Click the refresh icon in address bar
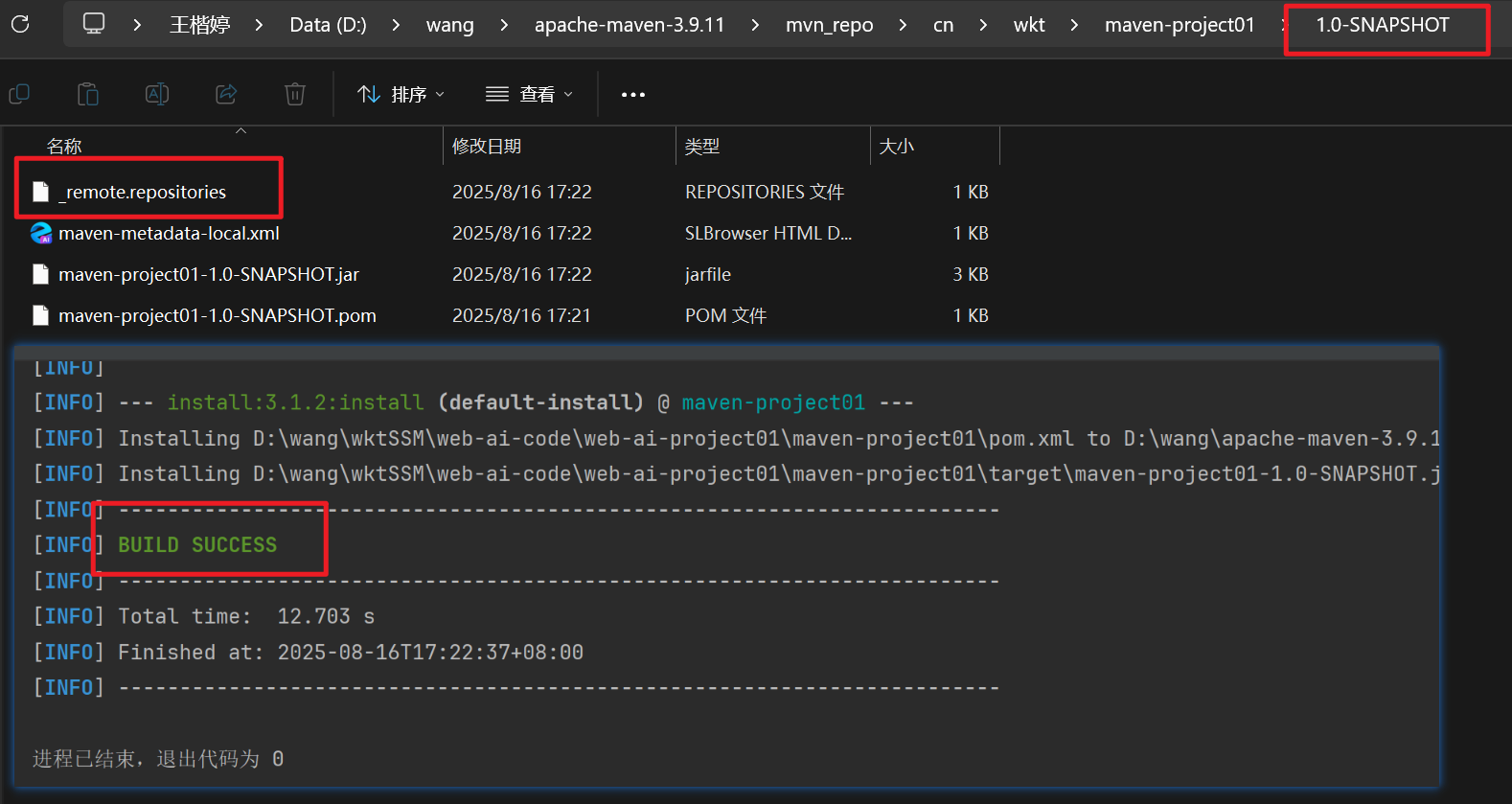The image size is (1512, 804). 20,24
